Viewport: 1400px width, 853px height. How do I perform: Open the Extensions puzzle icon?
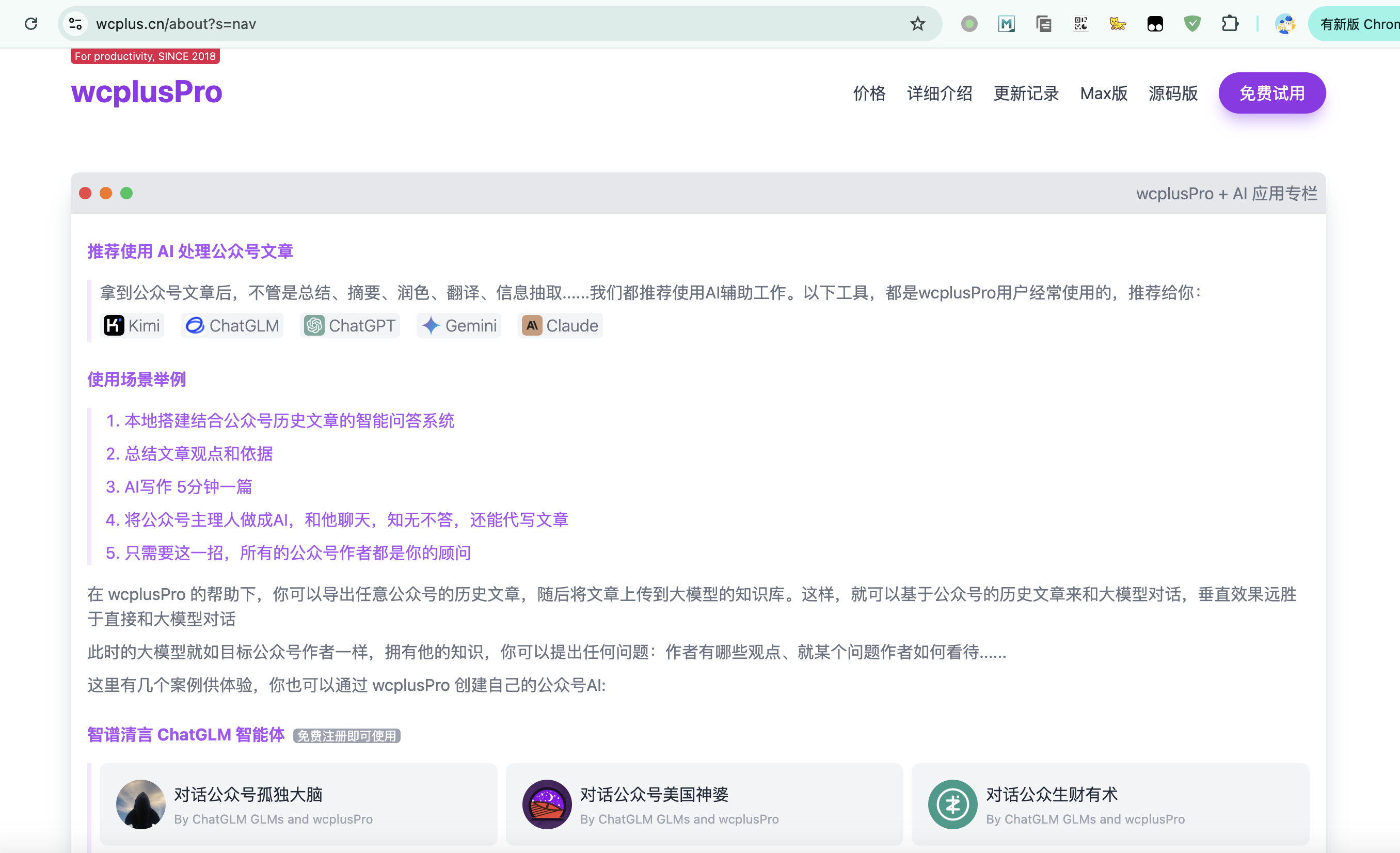click(x=1230, y=24)
